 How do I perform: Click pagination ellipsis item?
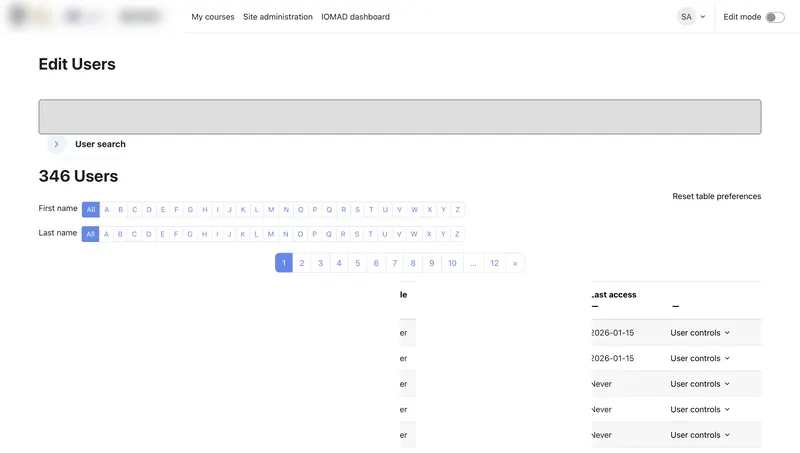point(473,263)
